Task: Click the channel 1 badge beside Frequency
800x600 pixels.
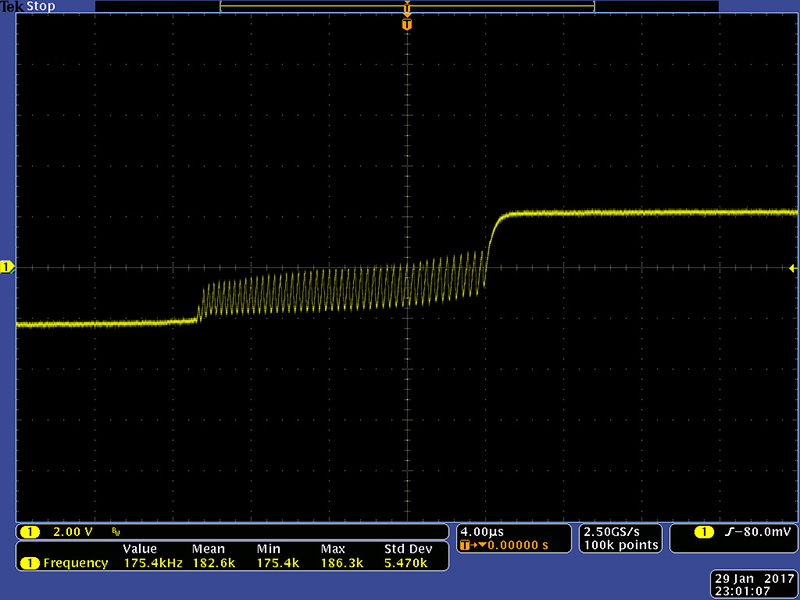Action: 30,563
